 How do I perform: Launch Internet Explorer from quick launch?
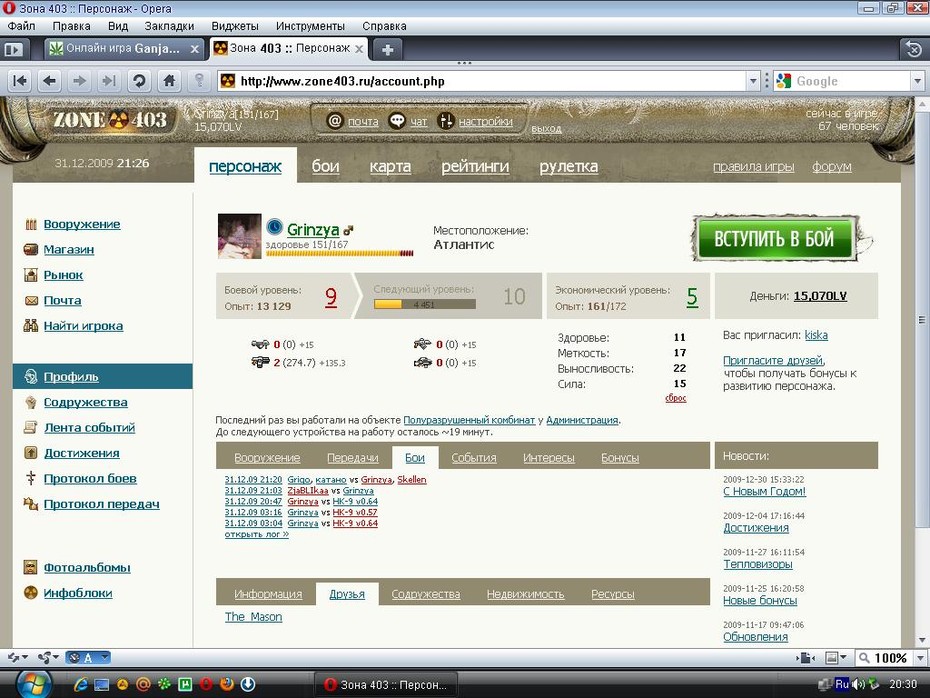point(81,684)
